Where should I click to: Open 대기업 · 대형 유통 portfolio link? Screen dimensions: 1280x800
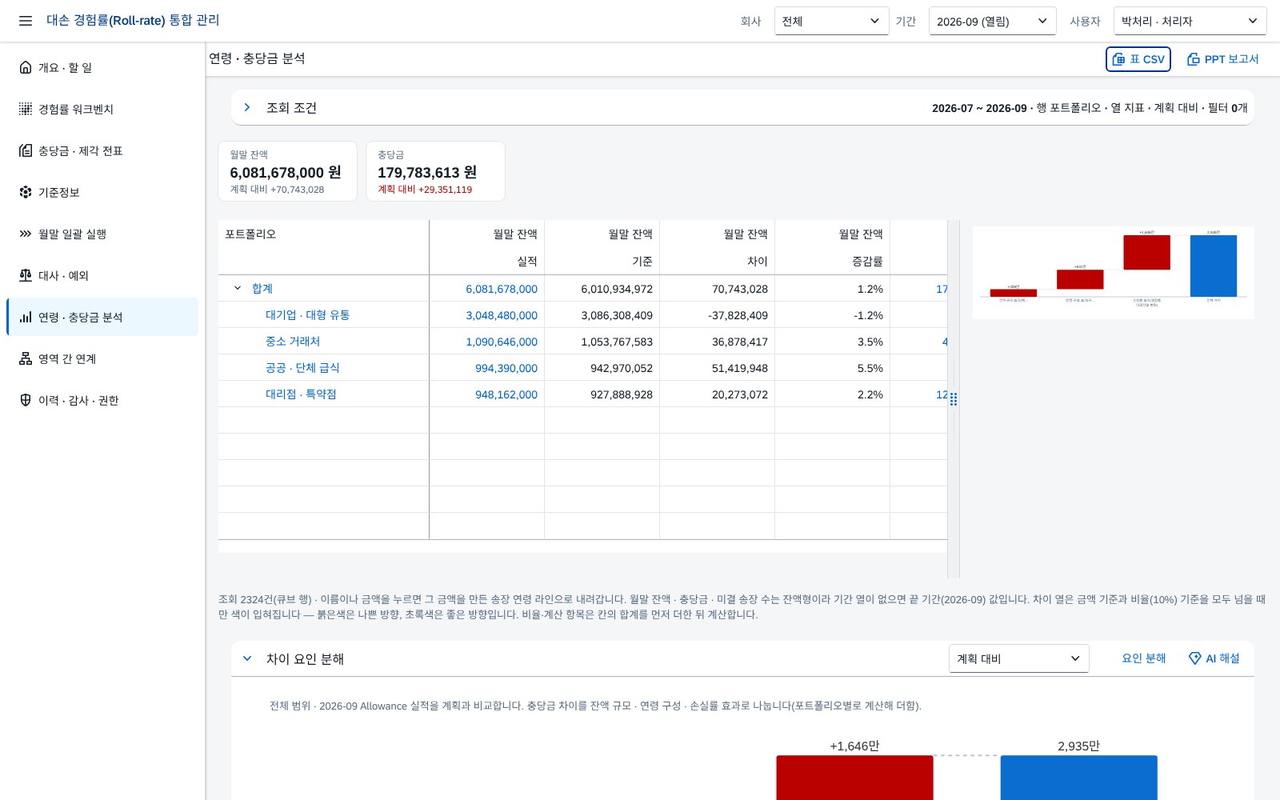[307, 315]
